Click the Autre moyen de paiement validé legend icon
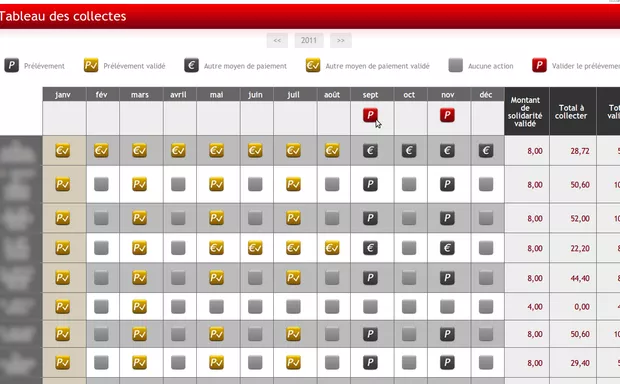 coord(313,65)
